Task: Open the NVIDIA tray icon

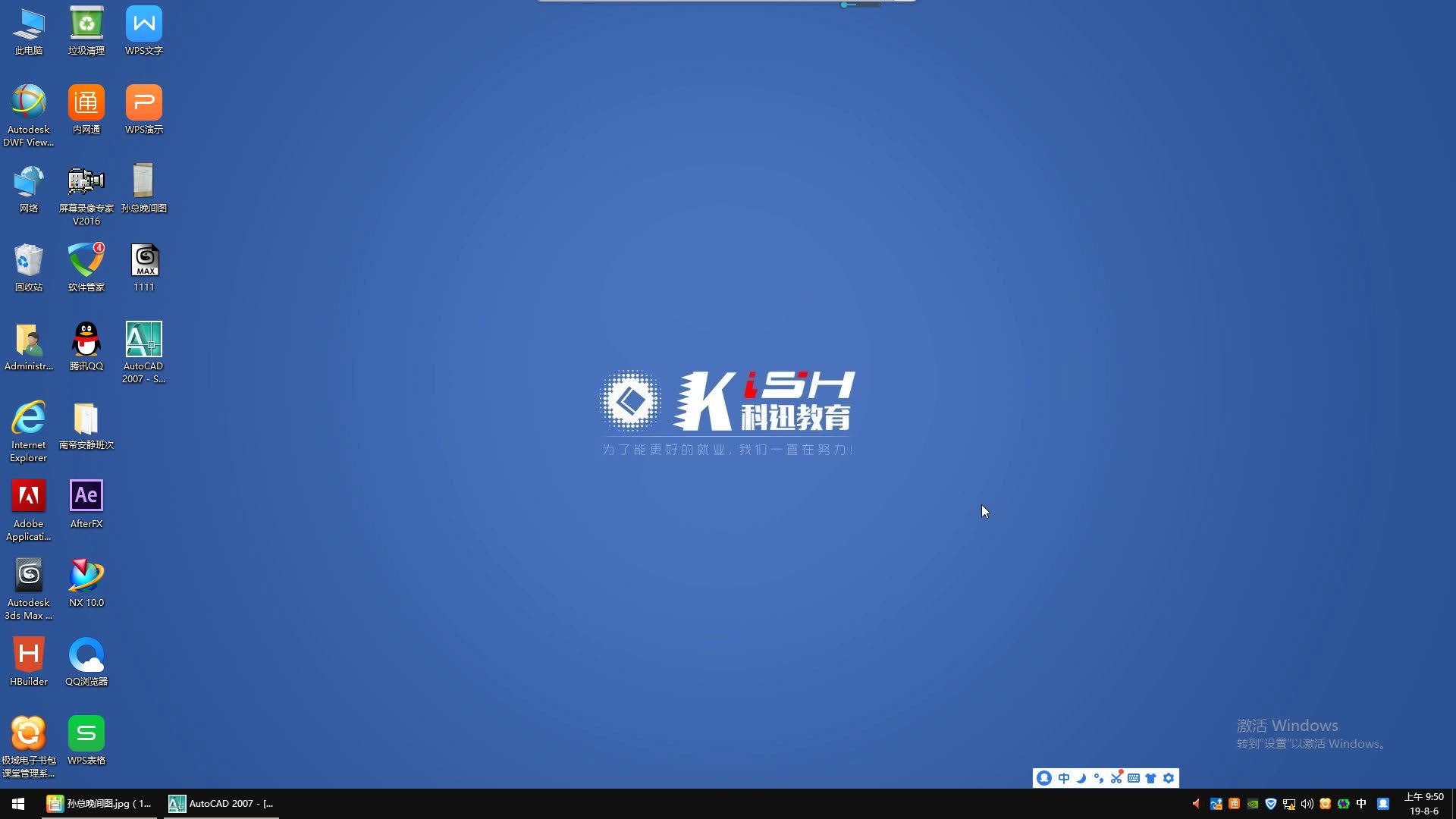Action: pos(1253,804)
